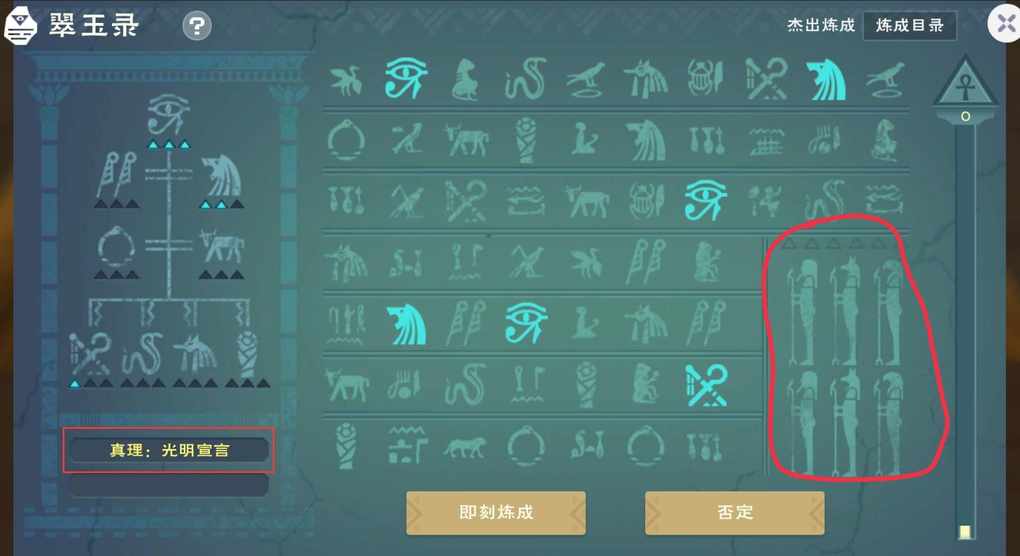Viewport: 1020px width, 556px height.
Task: Click the circle marker atop the slider track
Action: pyautogui.click(x=965, y=116)
